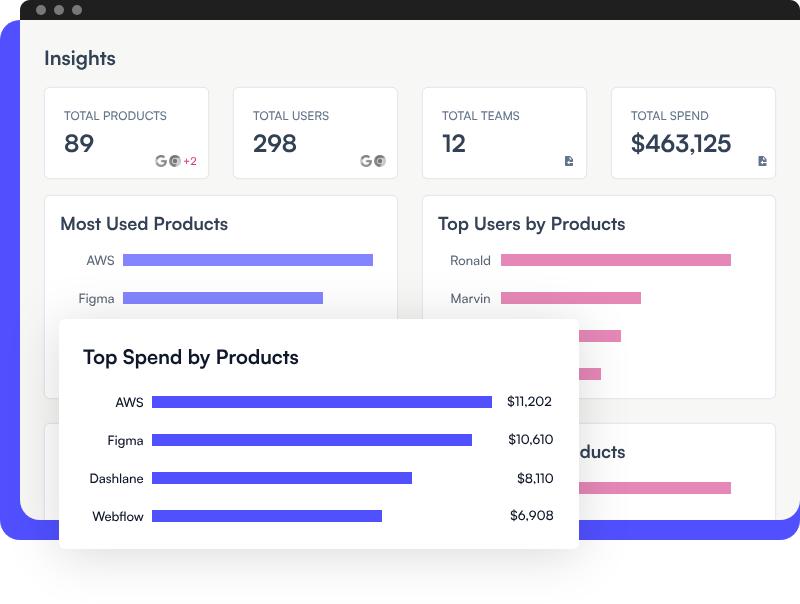Select Ronald's usage bar

click(616, 260)
